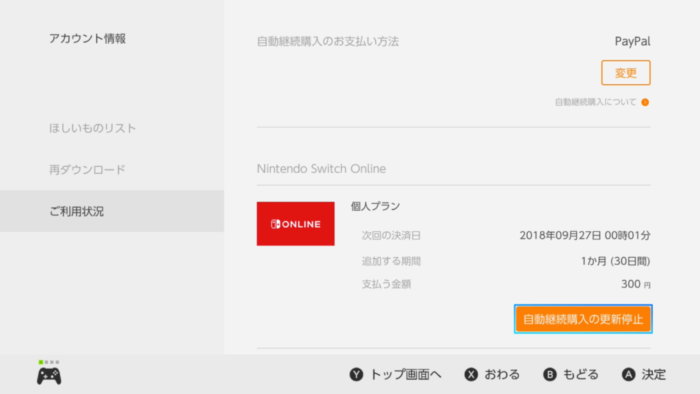The image size is (700, 394).
Task: Click the red Nintendo Switch Online logo
Action: click(x=296, y=224)
